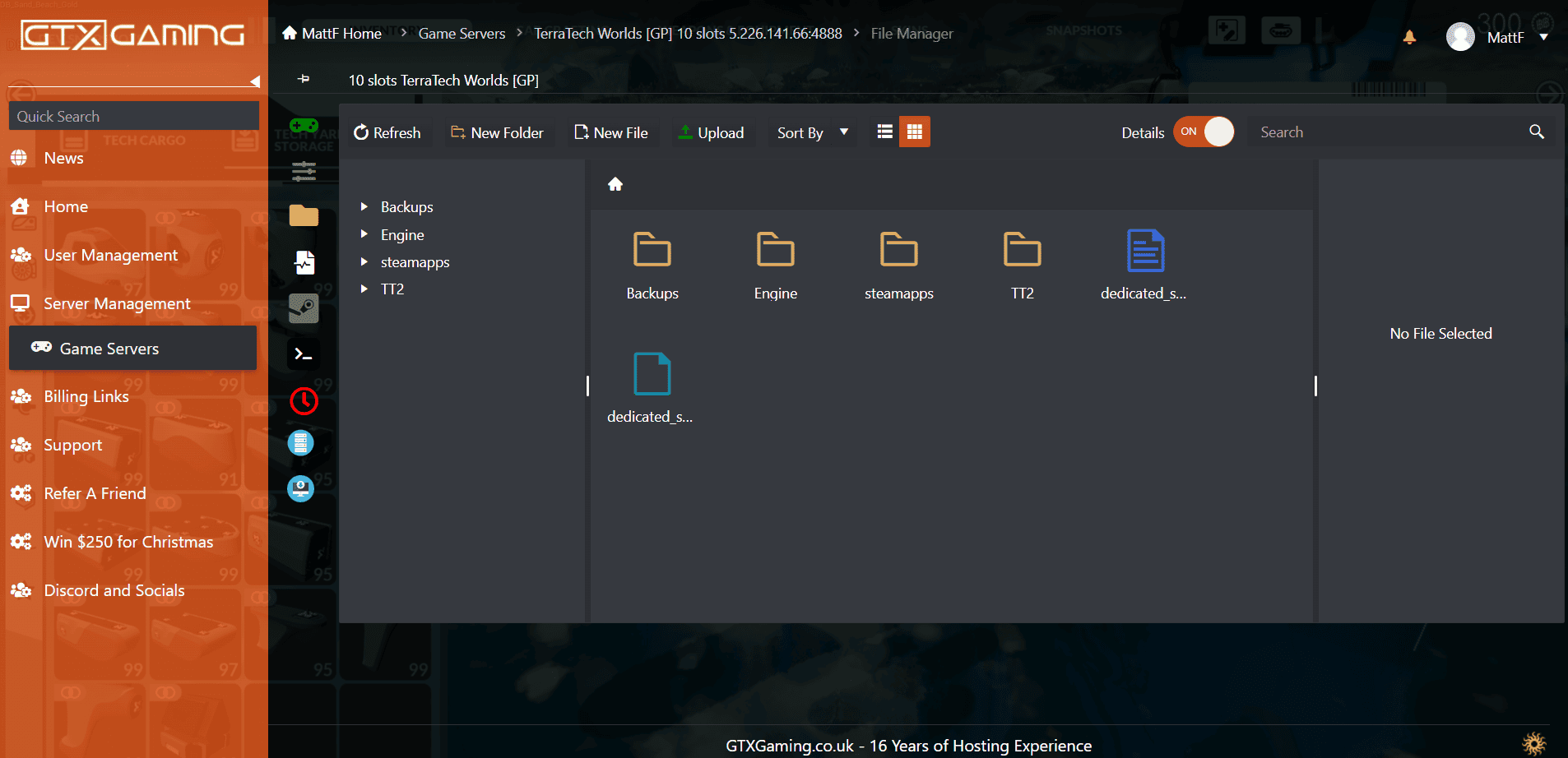
Task: Click the console terminal icon
Action: [x=304, y=354]
